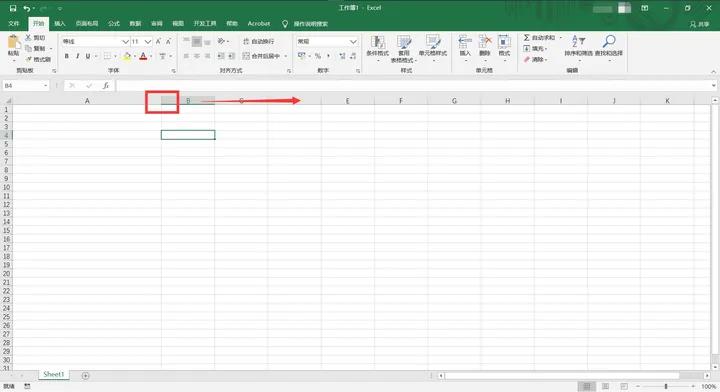Viewport: 720px width, 392px height.
Task: Increase font size with larger A icon
Action: click(158, 41)
